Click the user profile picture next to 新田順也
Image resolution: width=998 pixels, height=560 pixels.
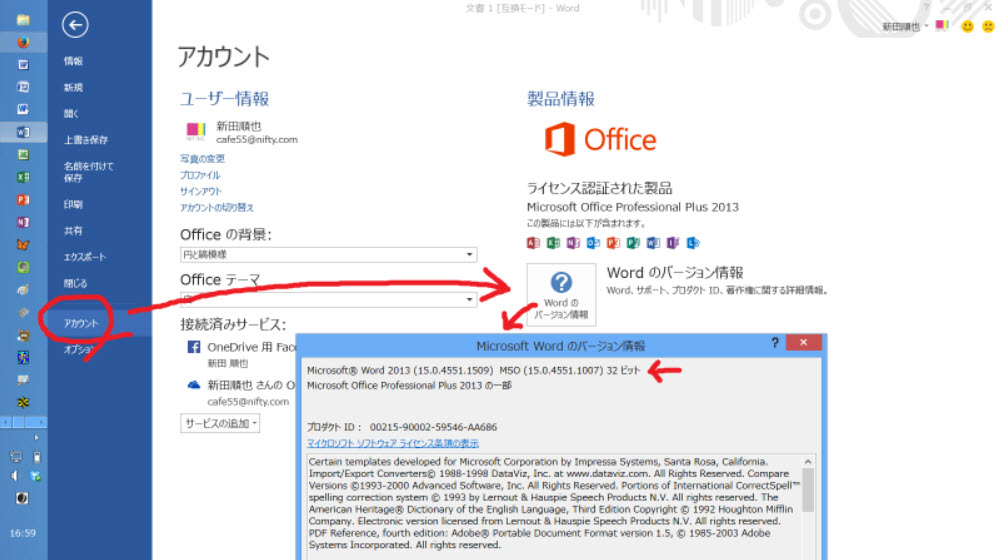(x=195, y=132)
